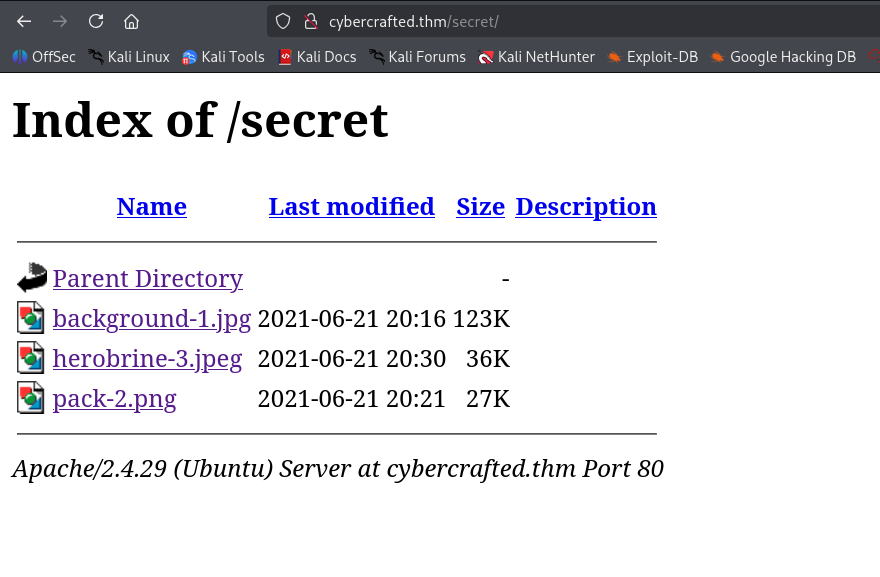Click the Exploit-DB bookmark icon

(617, 57)
